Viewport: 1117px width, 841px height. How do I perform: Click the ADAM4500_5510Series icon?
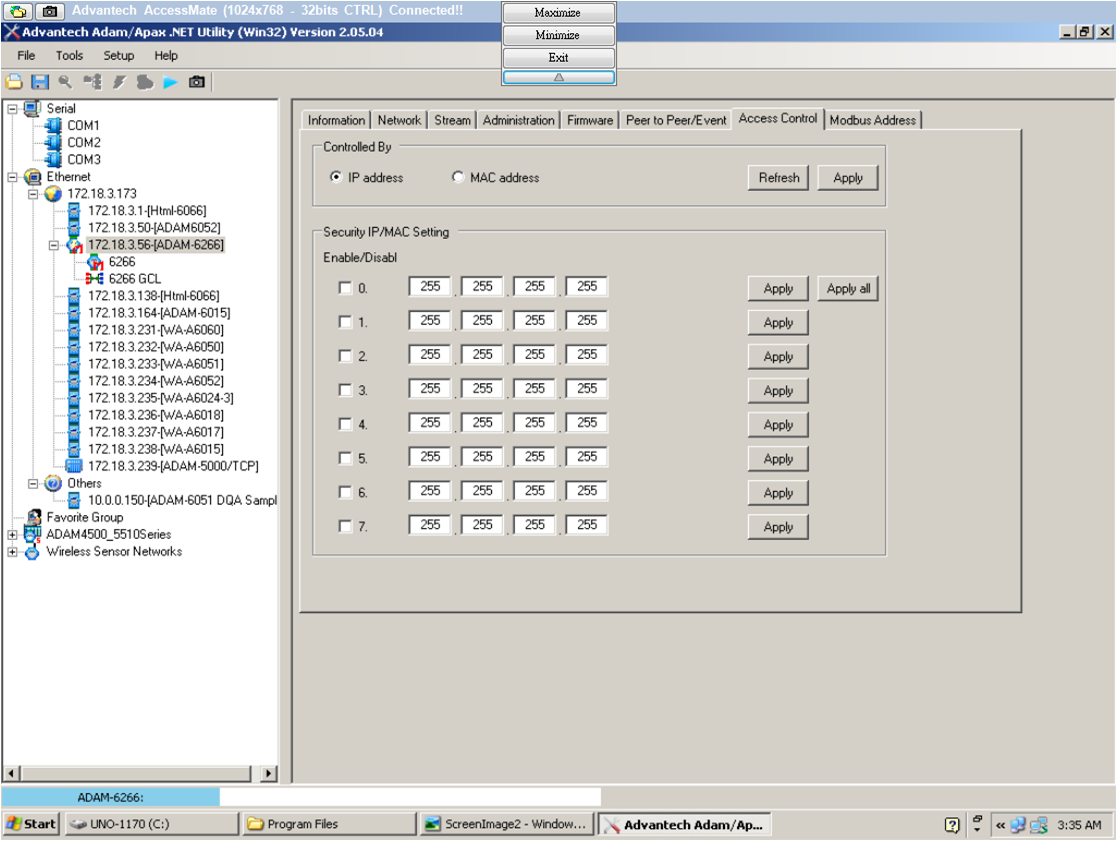tap(33, 534)
